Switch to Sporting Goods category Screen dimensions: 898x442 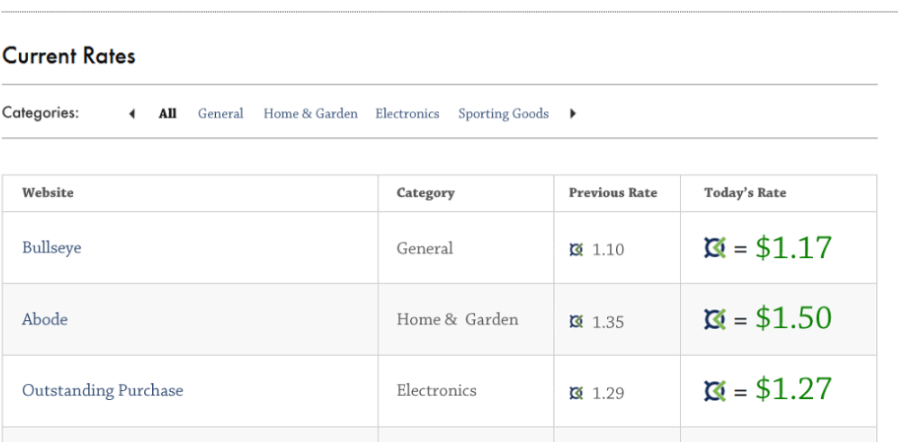click(503, 114)
